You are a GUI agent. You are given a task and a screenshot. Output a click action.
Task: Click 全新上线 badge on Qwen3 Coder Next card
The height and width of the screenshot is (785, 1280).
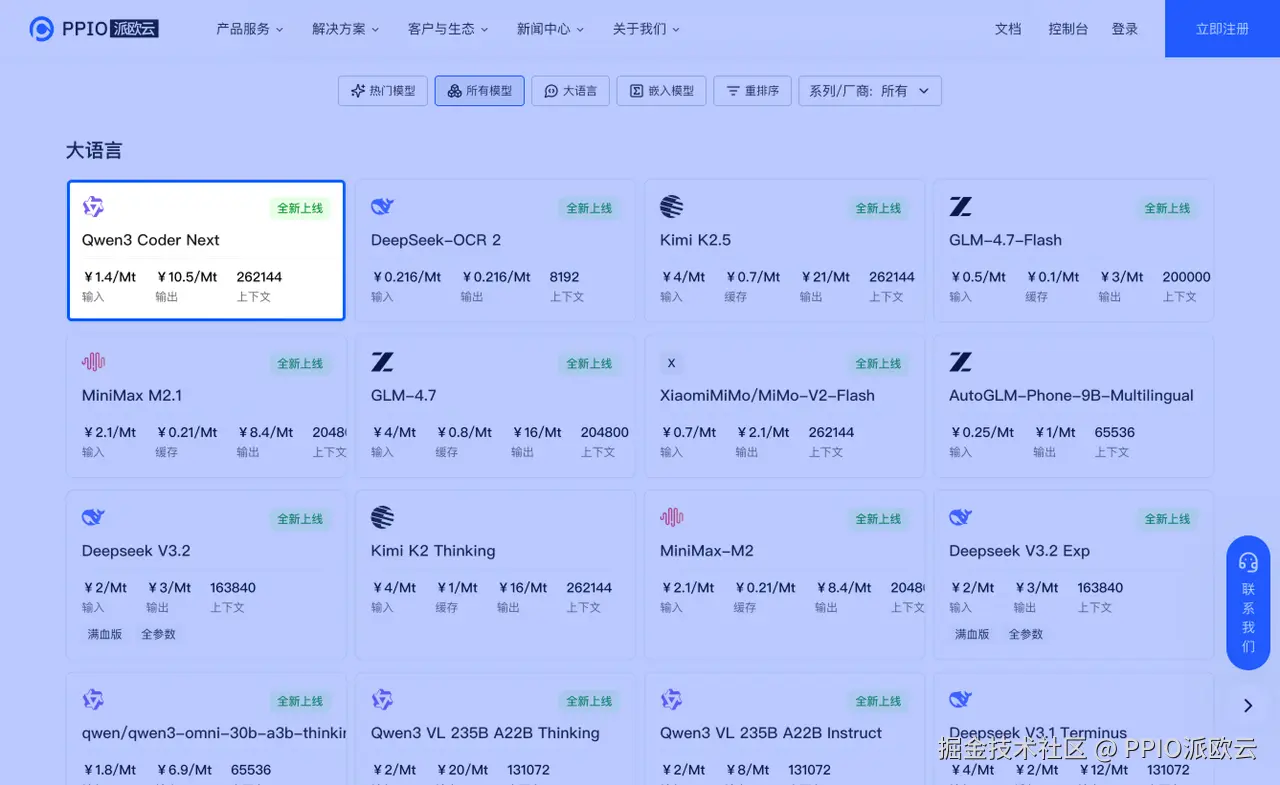point(300,208)
